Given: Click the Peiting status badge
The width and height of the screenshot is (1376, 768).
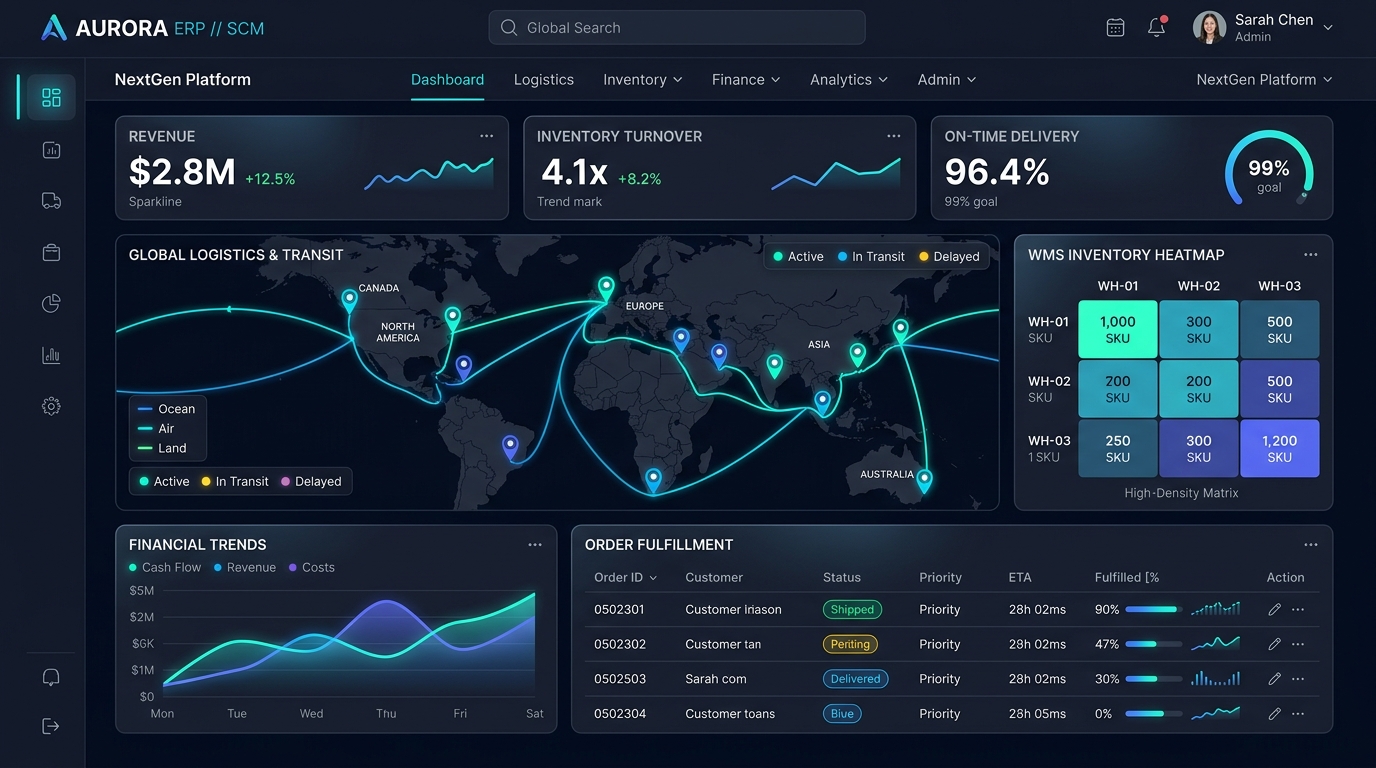Looking at the screenshot, I should (x=850, y=644).
